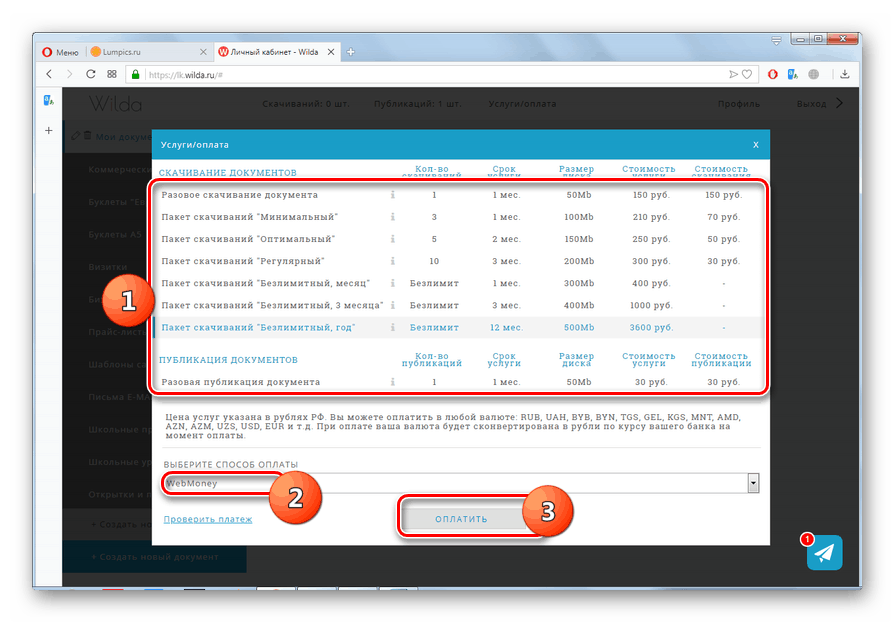Open the translator extension icon in toolbar
This screenshot has height=623, width=895.
[792, 74]
